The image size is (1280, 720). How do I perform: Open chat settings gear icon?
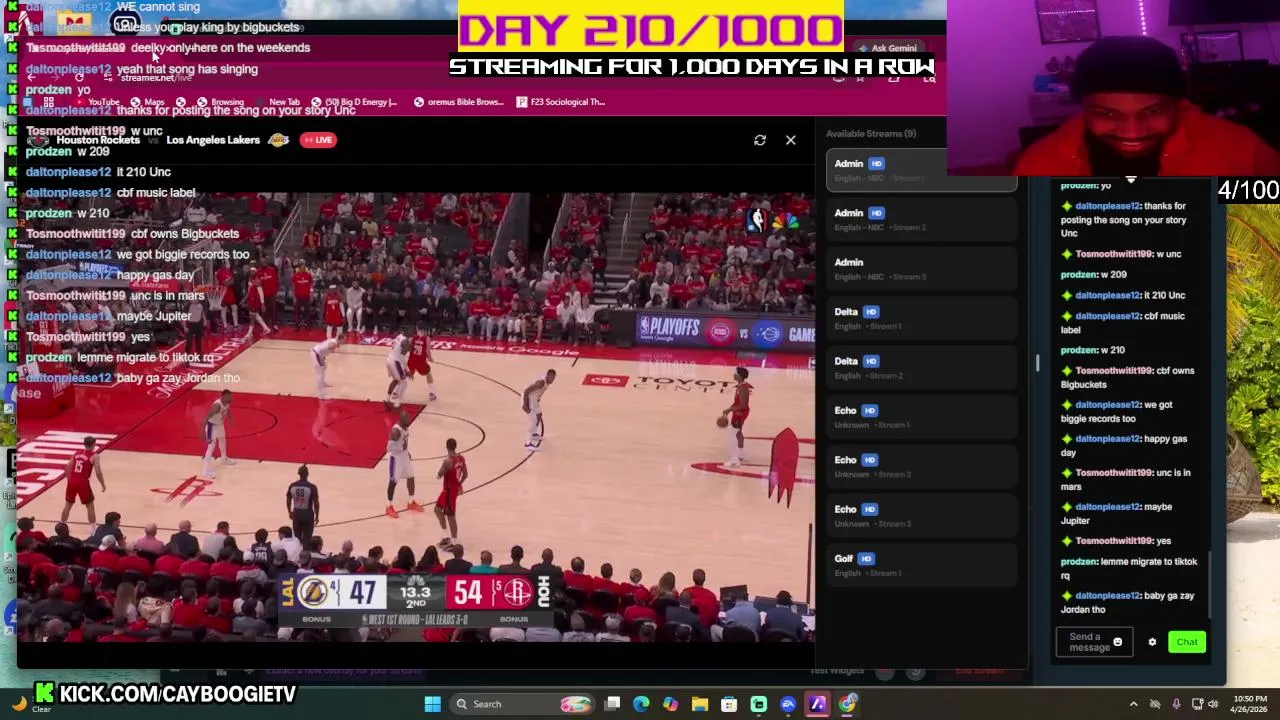1152,643
